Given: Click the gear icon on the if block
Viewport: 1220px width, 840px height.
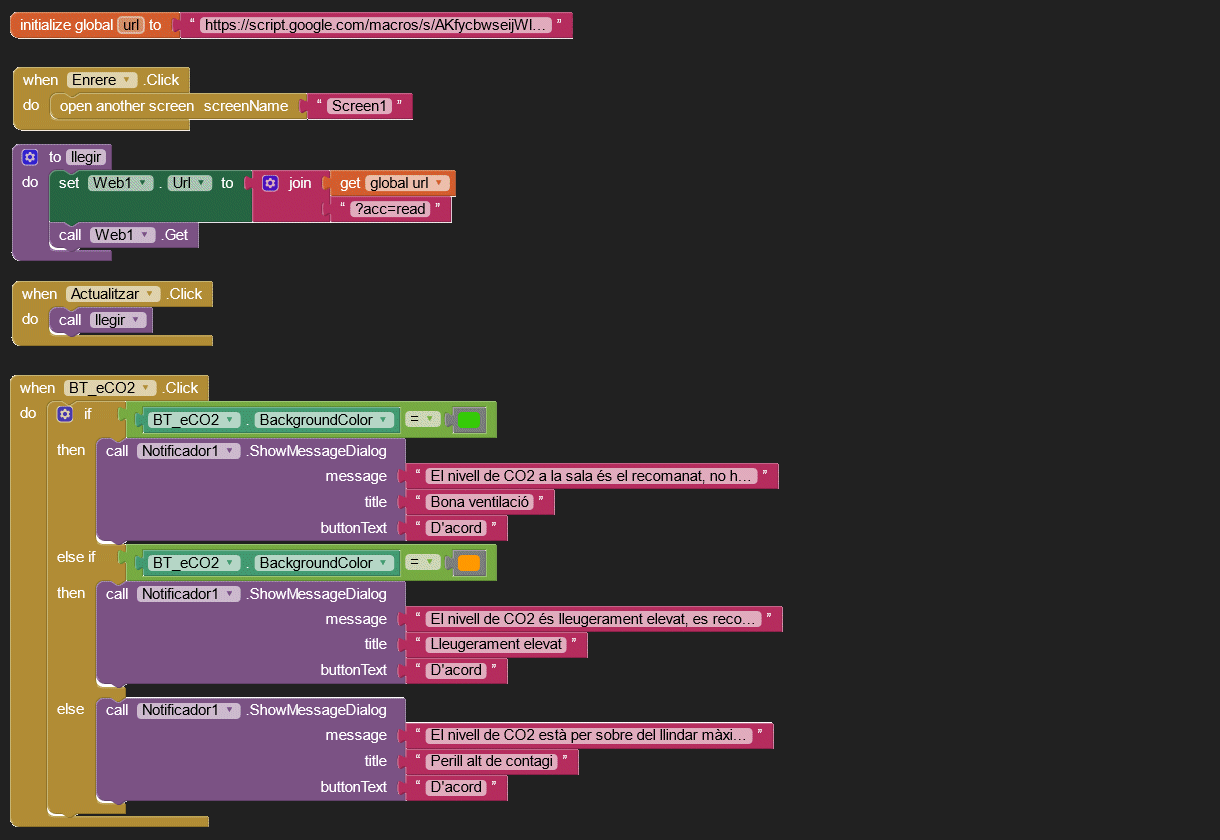Looking at the screenshot, I should [65, 414].
